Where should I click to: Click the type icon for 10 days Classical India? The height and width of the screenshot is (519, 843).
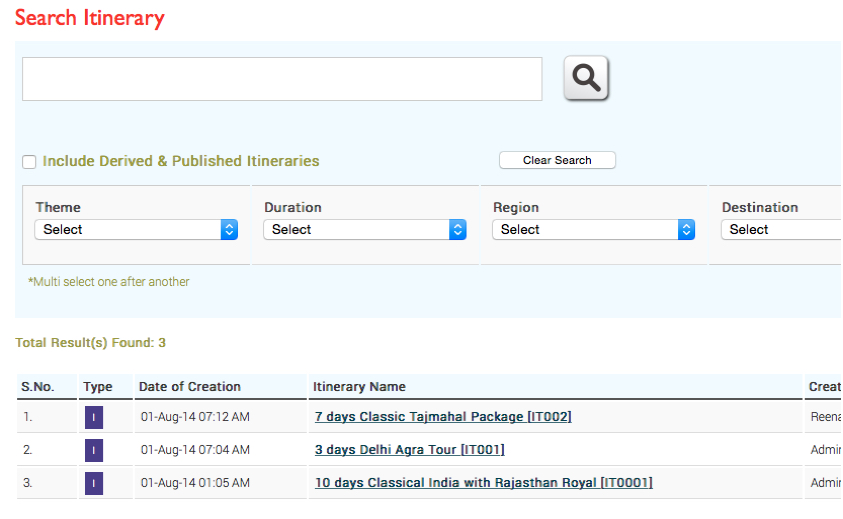(94, 483)
